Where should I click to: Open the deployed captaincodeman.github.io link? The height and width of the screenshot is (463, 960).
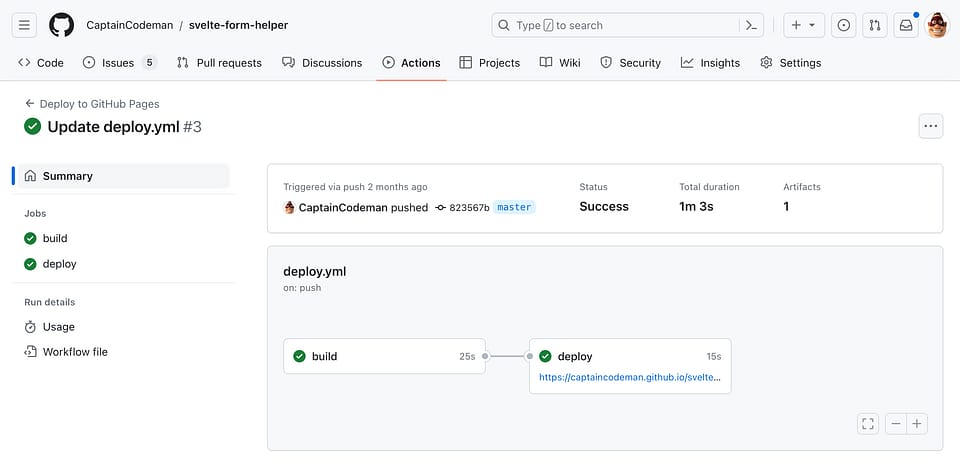pos(629,378)
